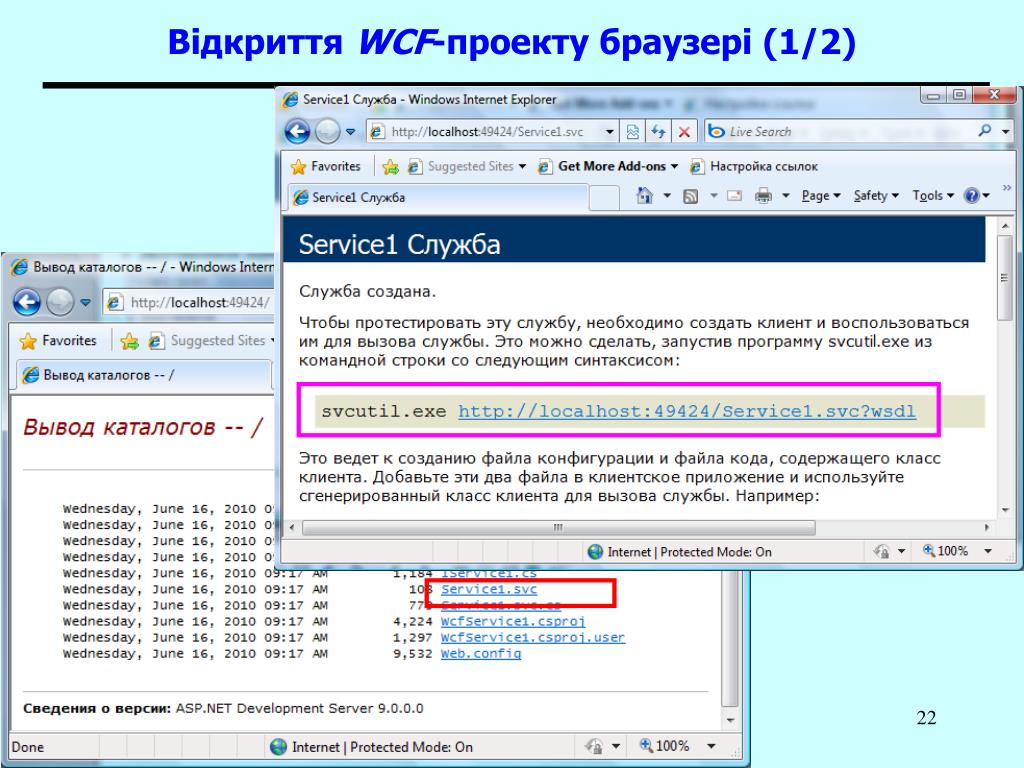Click address bar with localhost:49424/ URL
Screen dimensions: 1024x768
pos(189,302)
